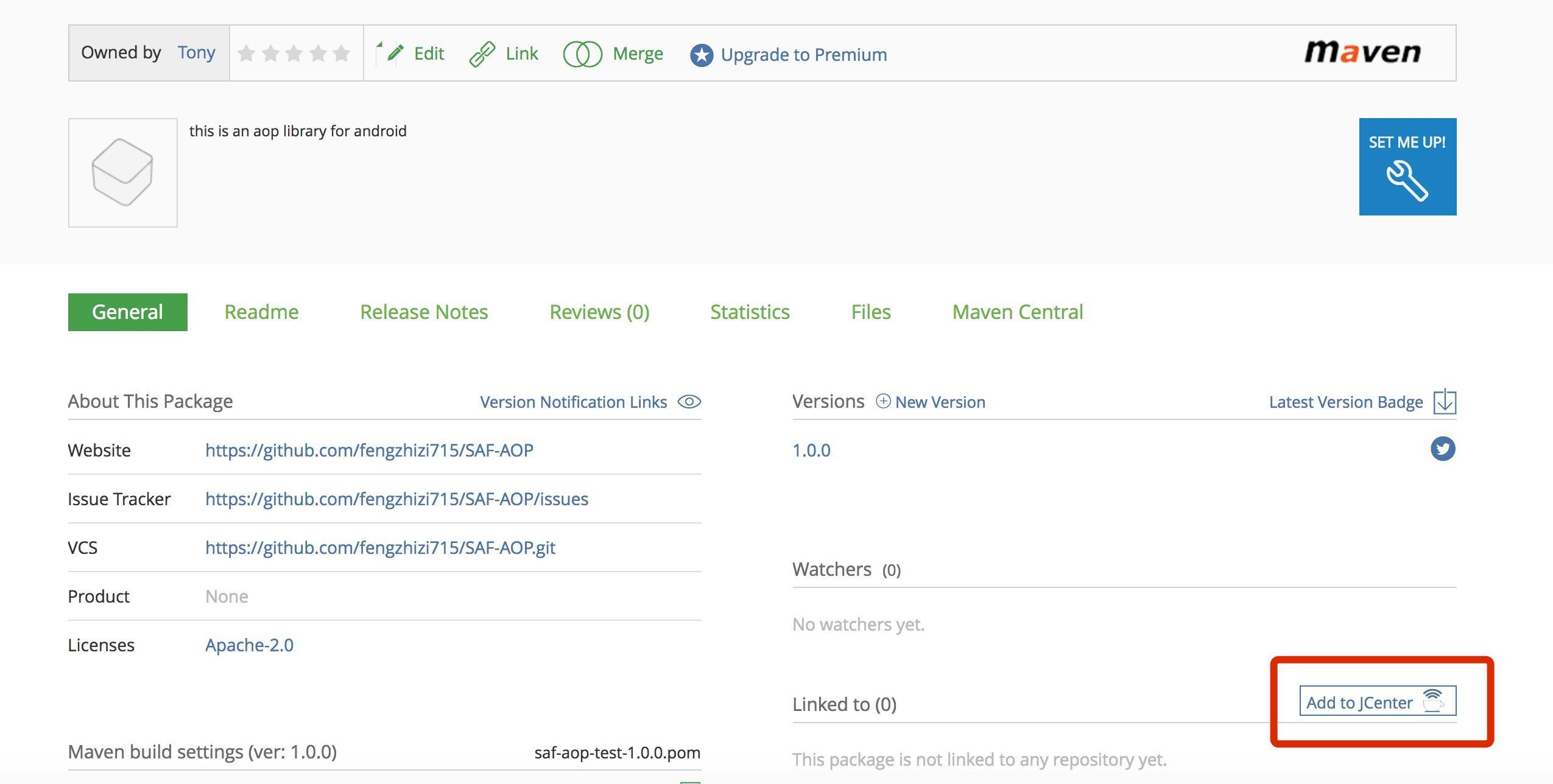The width and height of the screenshot is (1553, 784).
Task: Click the Apache-2.0 license link
Action: click(249, 645)
